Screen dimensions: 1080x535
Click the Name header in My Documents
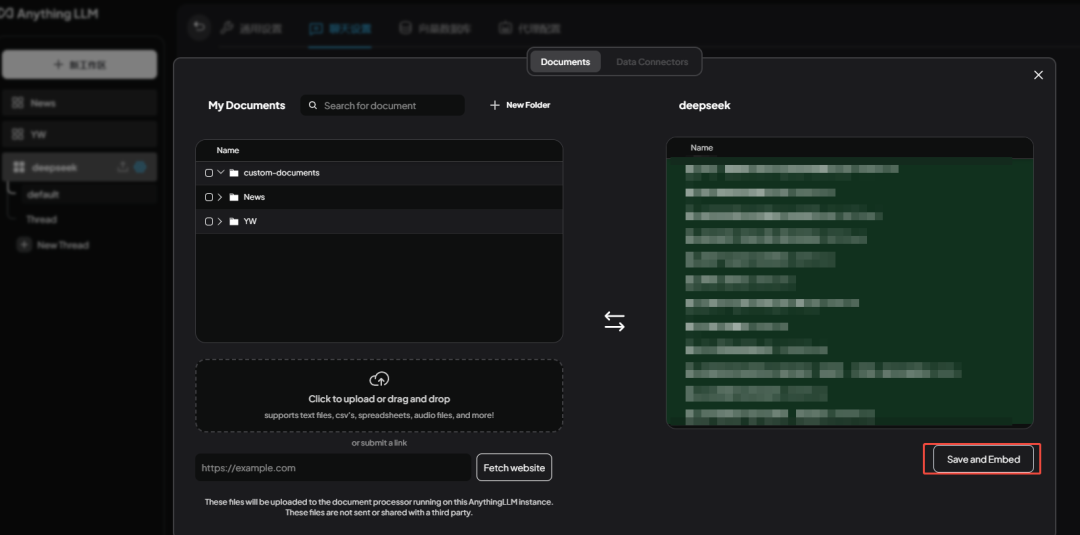(x=228, y=150)
